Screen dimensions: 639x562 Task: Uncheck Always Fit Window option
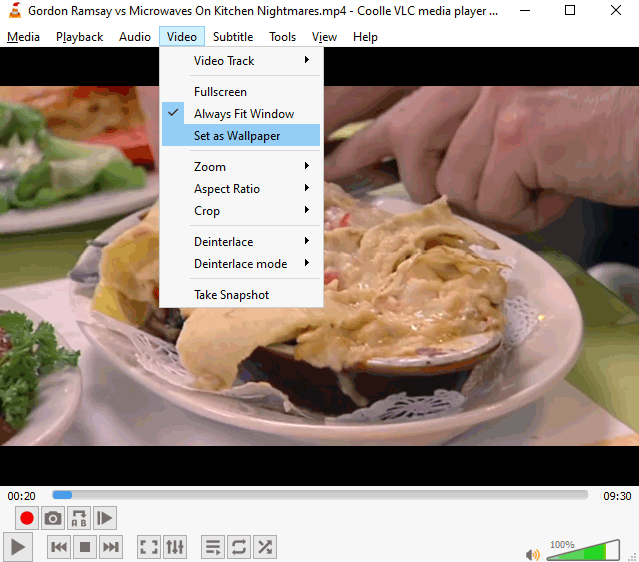tap(243, 114)
